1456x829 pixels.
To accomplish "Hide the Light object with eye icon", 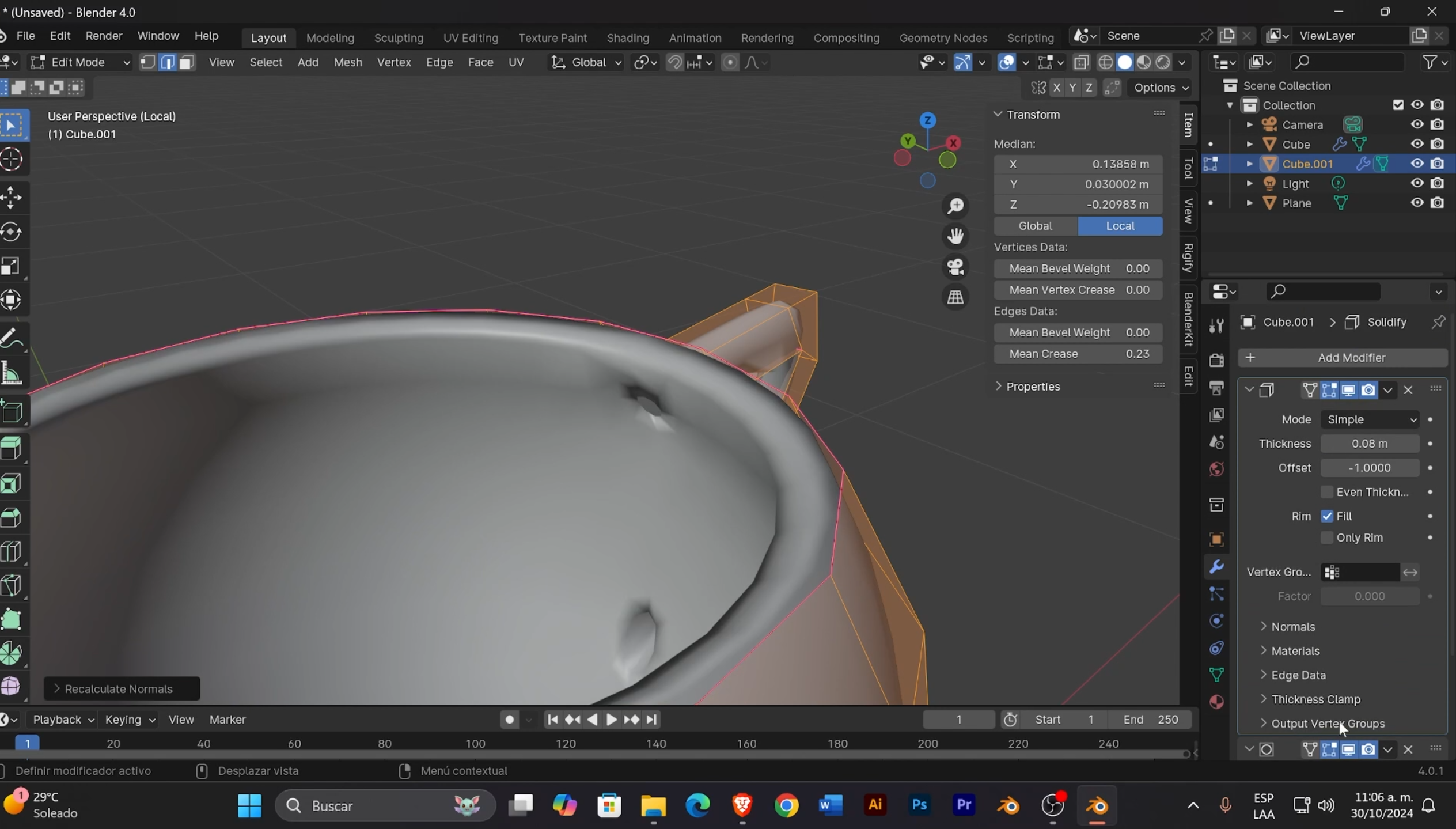I will point(1417,183).
